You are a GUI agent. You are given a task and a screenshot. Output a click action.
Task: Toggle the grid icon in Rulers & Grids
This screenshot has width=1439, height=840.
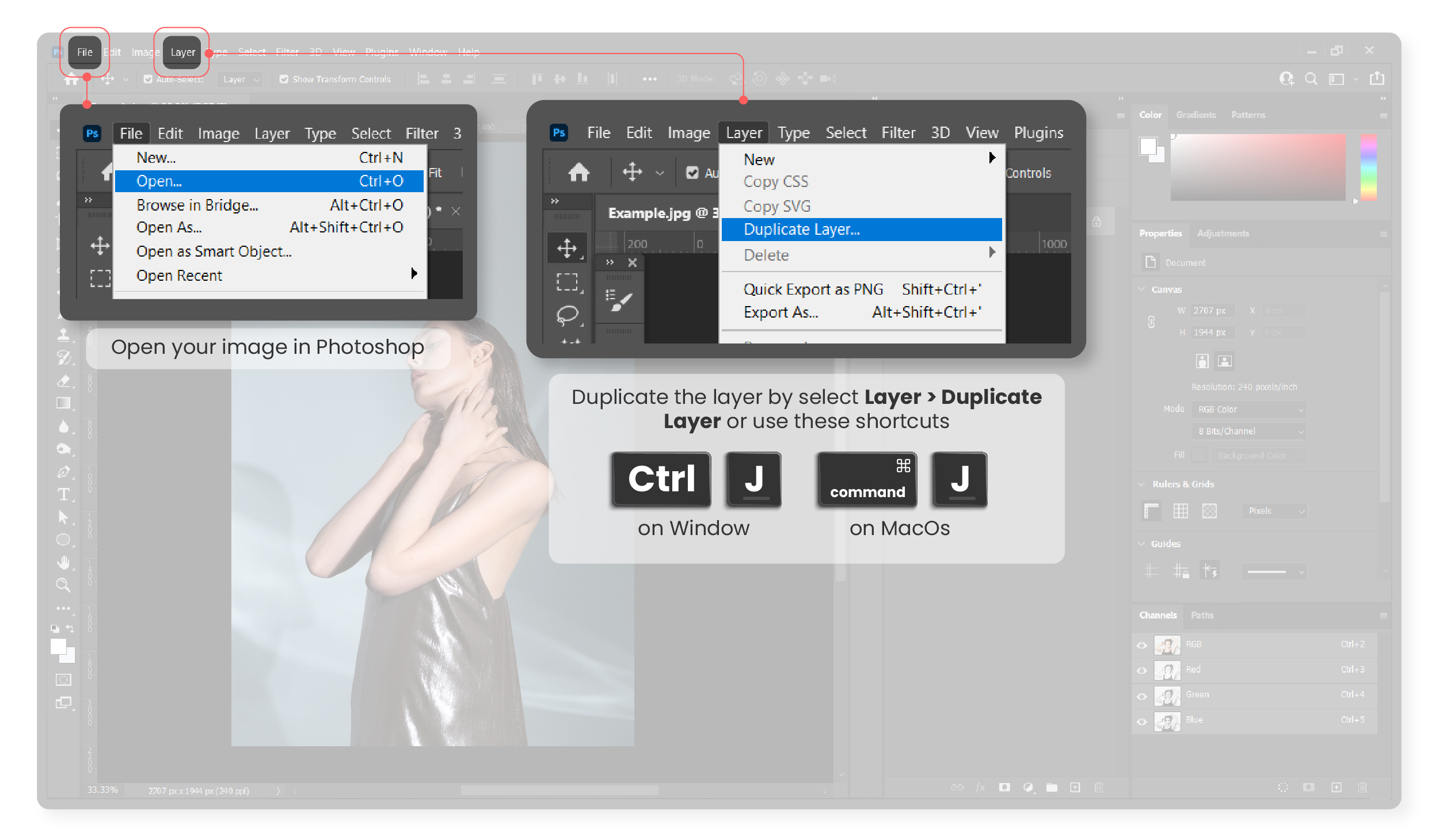[x=1181, y=511]
